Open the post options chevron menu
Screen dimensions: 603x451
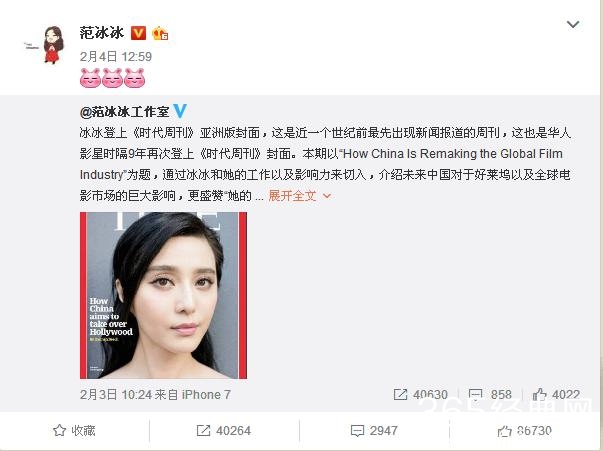click(573, 25)
